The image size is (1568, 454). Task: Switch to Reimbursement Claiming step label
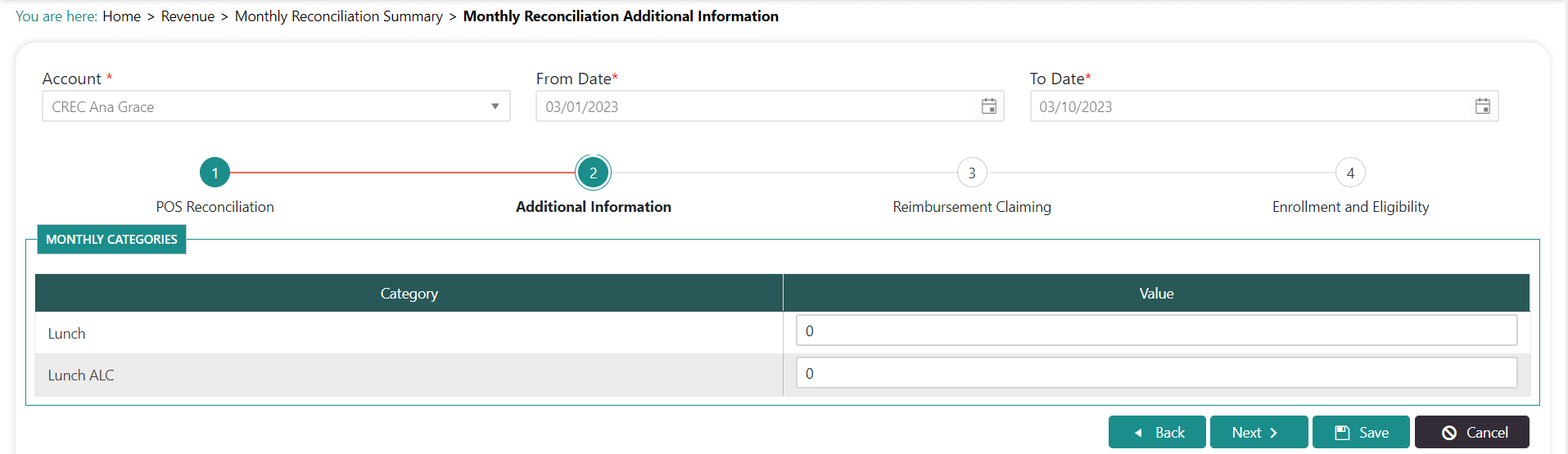tap(972, 207)
